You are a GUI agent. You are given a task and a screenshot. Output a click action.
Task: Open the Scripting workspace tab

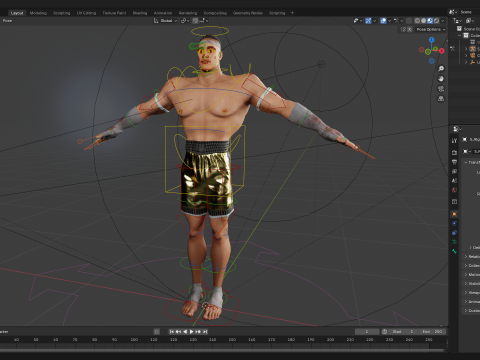point(277,13)
